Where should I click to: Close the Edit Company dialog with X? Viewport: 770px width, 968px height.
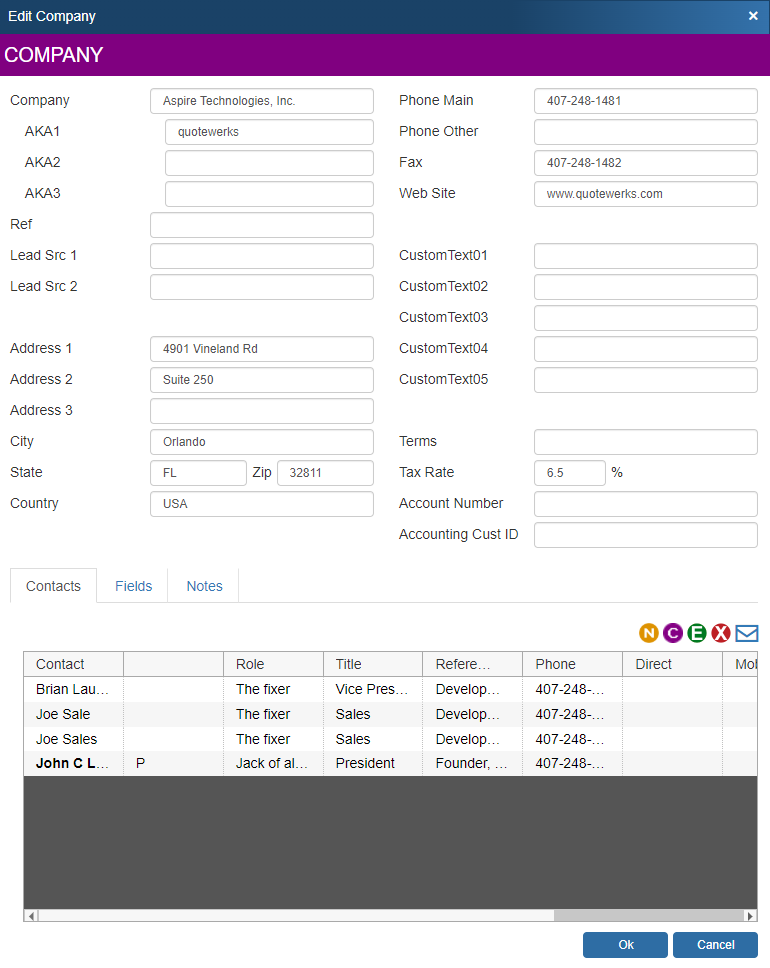pos(753,16)
